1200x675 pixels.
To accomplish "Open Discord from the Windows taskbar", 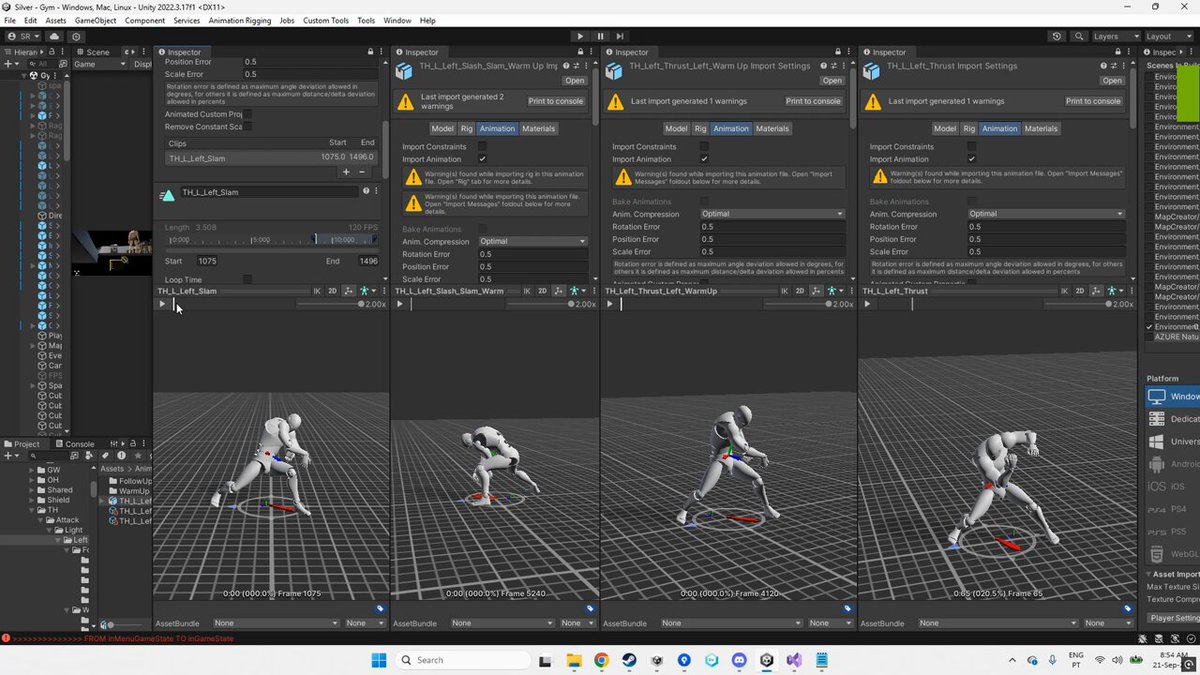I will (x=739, y=660).
